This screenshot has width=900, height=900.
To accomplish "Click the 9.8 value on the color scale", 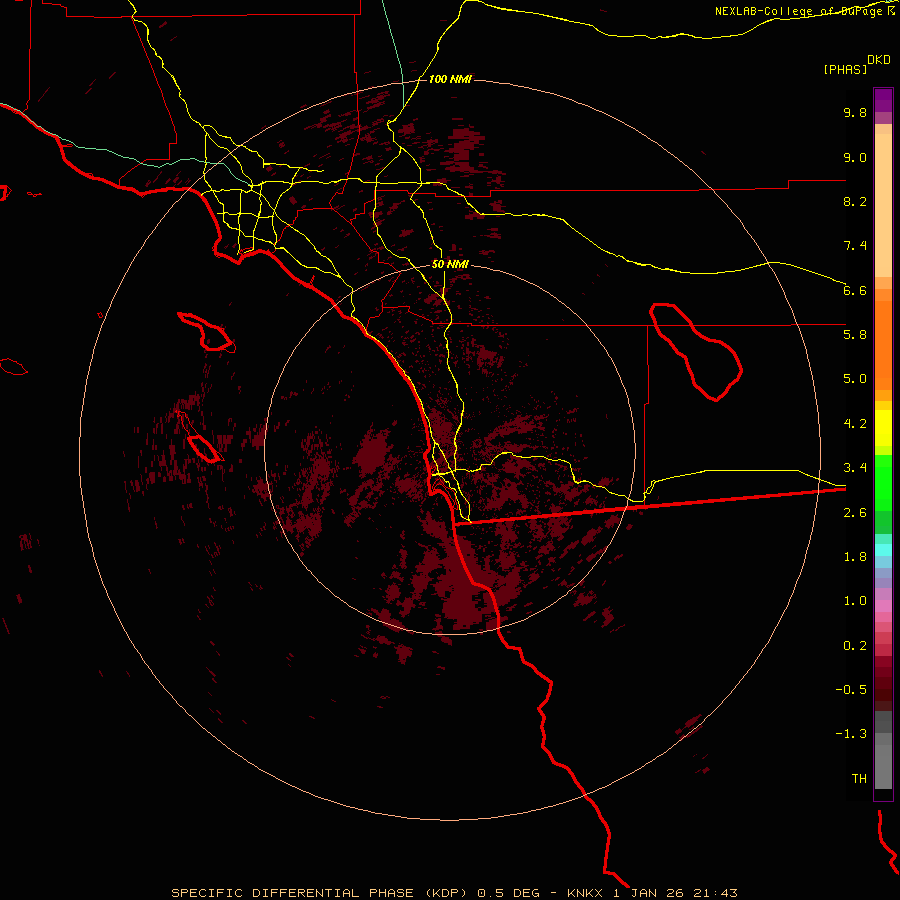I will click(x=855, y=112).
